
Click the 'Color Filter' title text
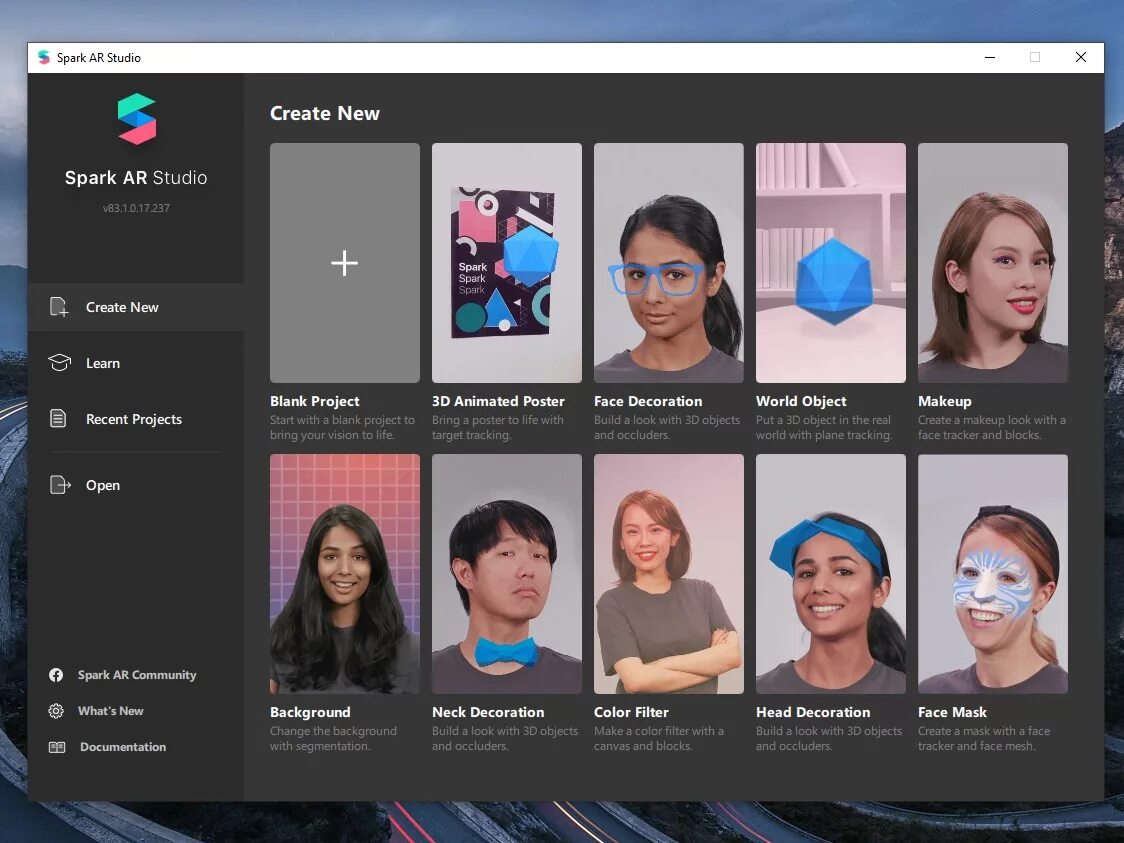[x=631, y=713]
